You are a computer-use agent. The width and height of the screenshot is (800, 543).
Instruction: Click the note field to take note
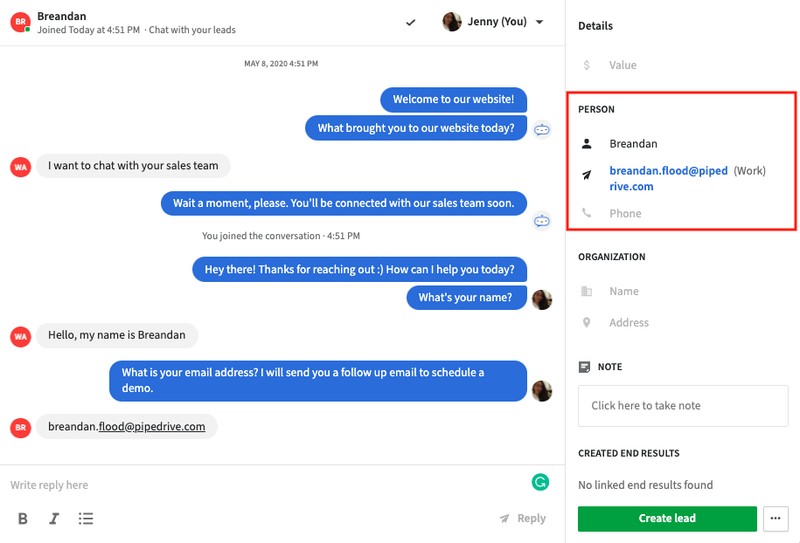683,406
